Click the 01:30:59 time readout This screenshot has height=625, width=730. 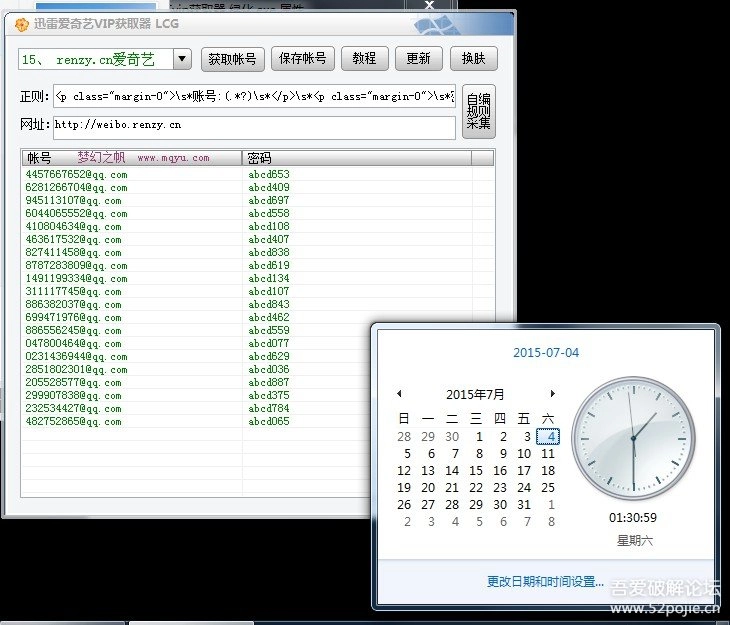[x=633, y=517]
